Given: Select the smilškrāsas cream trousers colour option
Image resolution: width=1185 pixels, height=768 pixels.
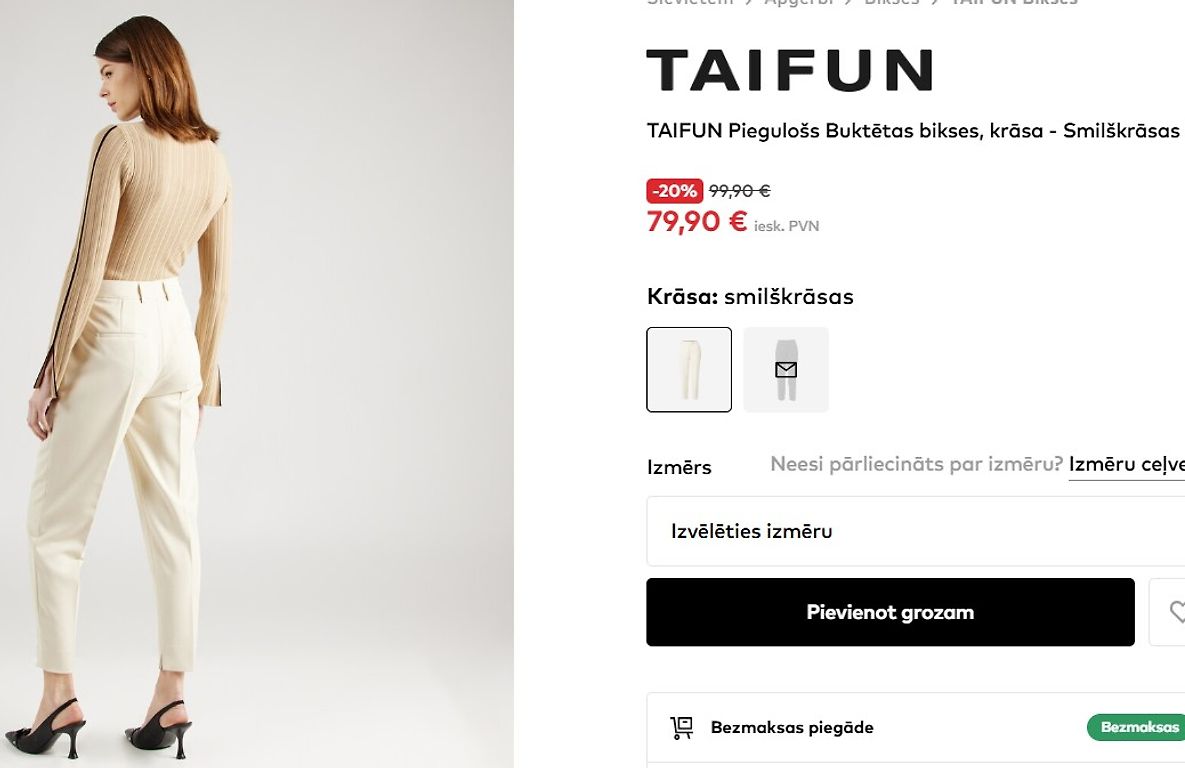Looking at the screenshot, I should point(689,370).
